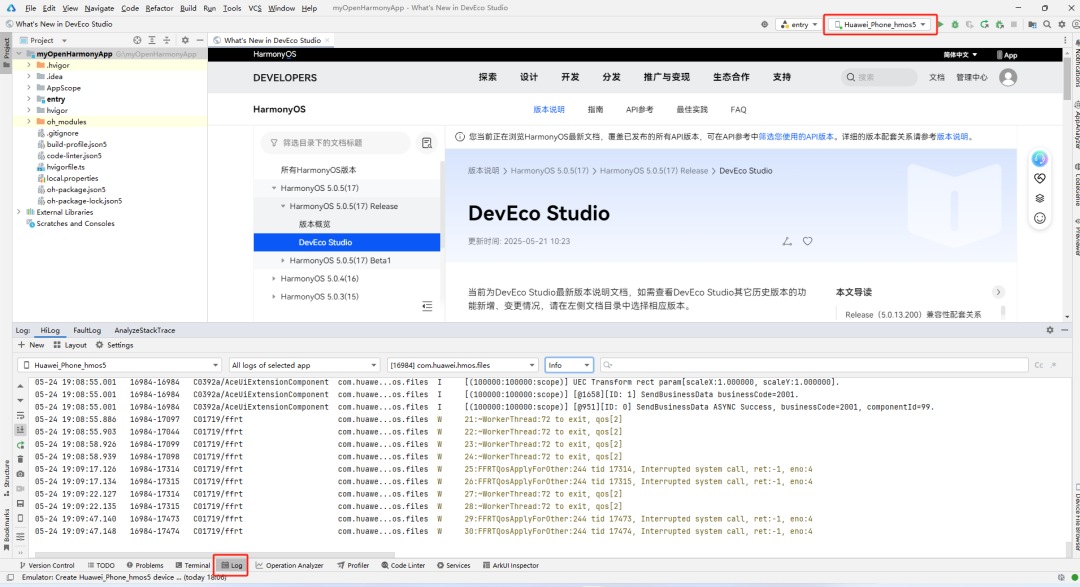Viewport: 1080px width, 587px height.
Task: Click the Stop button in the run toolbar
Action: click(1014, 25)
